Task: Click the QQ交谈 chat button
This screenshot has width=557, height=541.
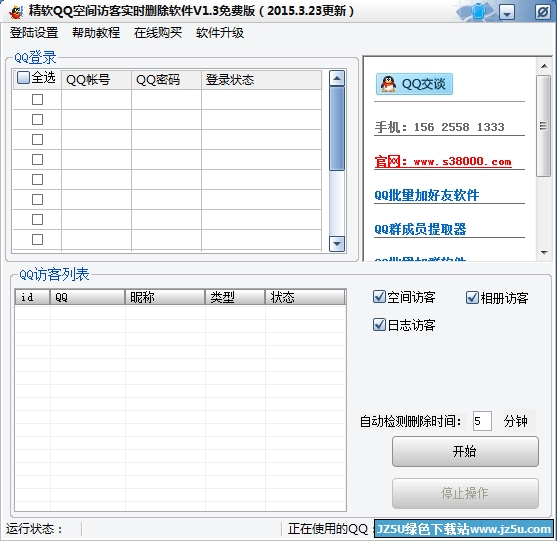Action: click(x=414, y=84)
